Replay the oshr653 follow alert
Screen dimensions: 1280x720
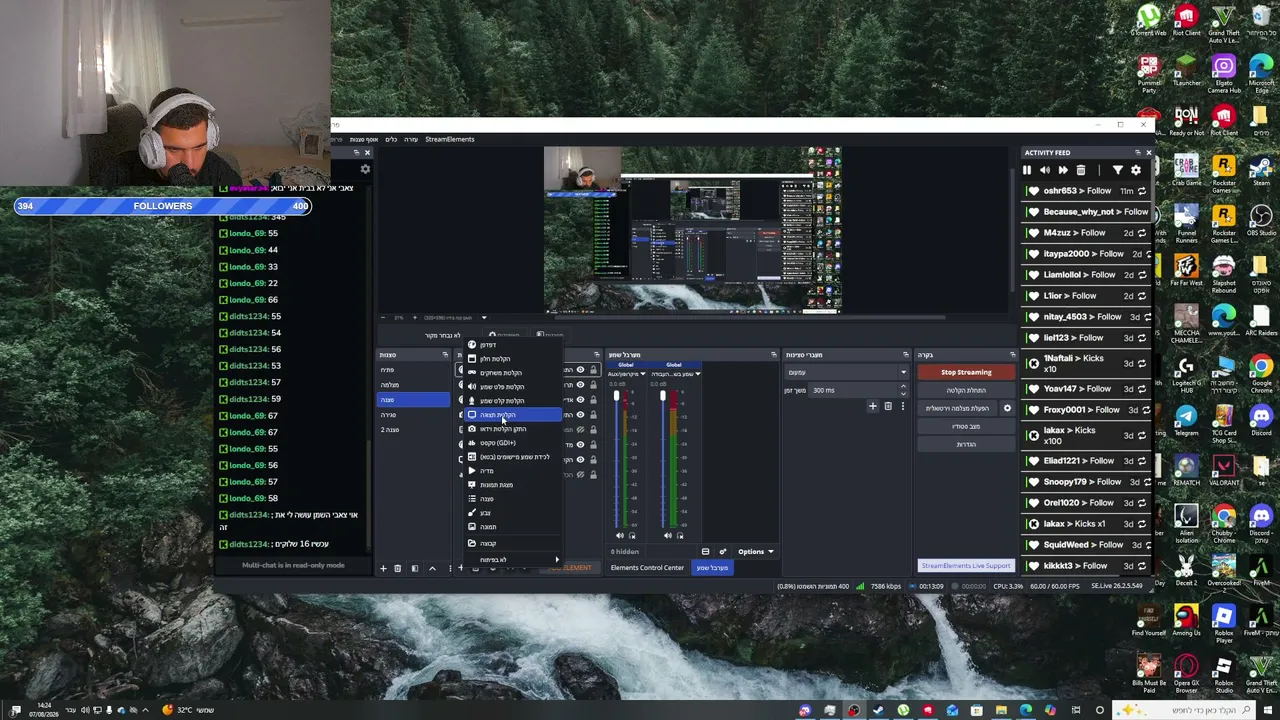pyautogui.click(x=1142, y=191)
